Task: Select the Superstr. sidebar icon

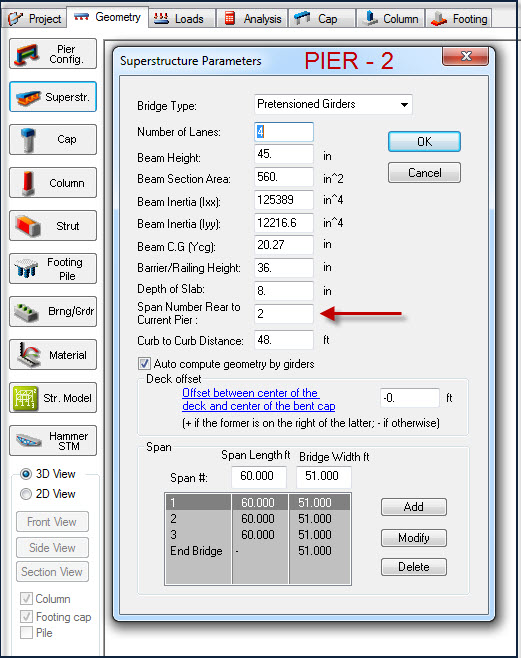Action: coord(53,97)
